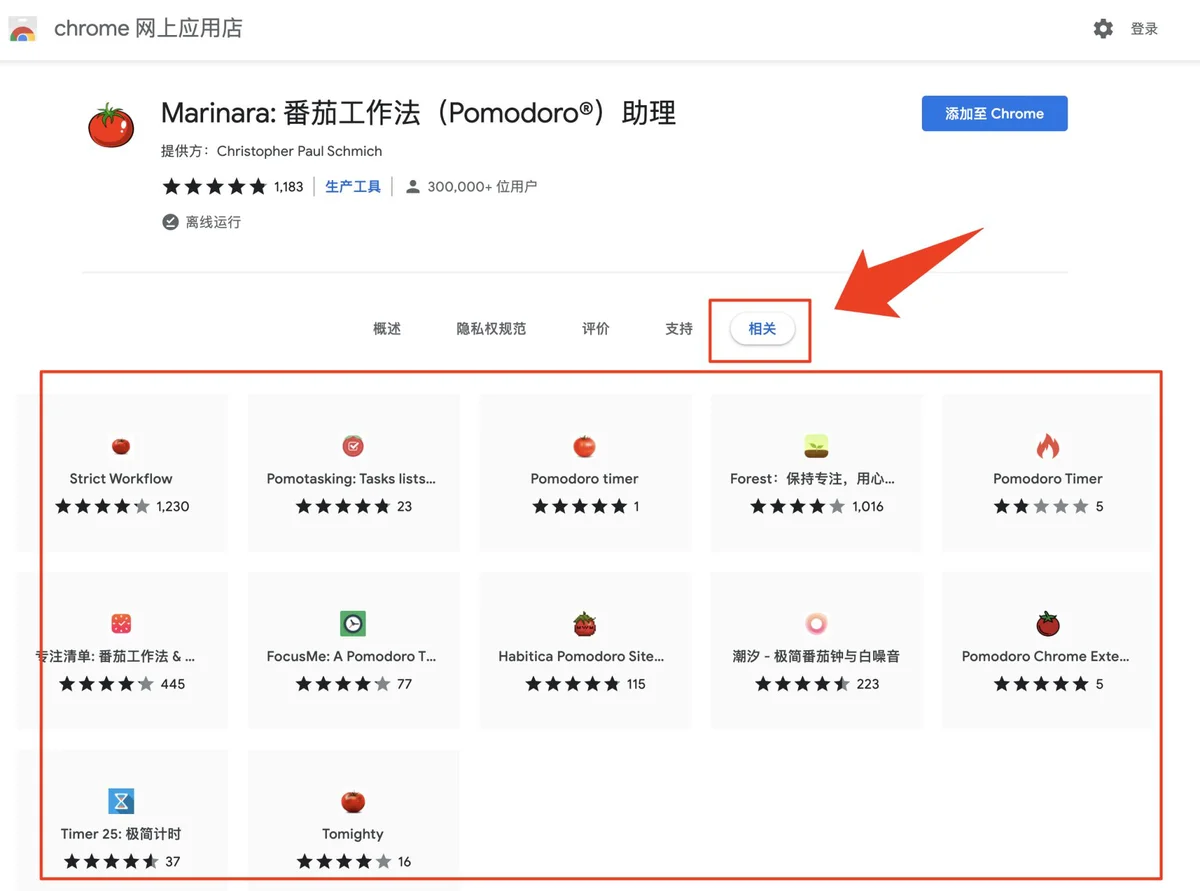Click the Timer 25 star rating
The height and width of the screenshot is (891, 1200).
[111, 862]
